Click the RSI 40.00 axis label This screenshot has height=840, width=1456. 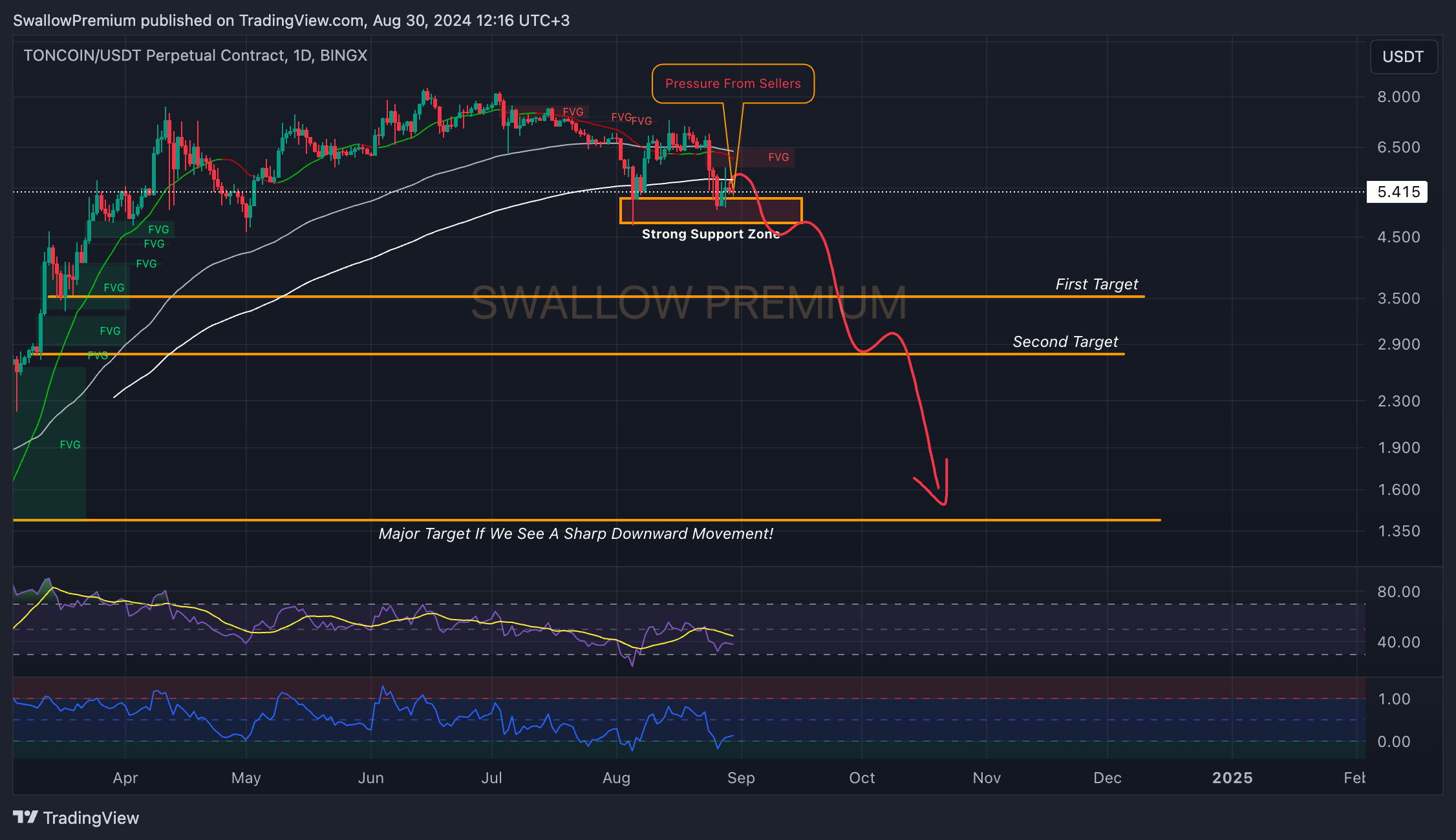tap(1398, 642)
